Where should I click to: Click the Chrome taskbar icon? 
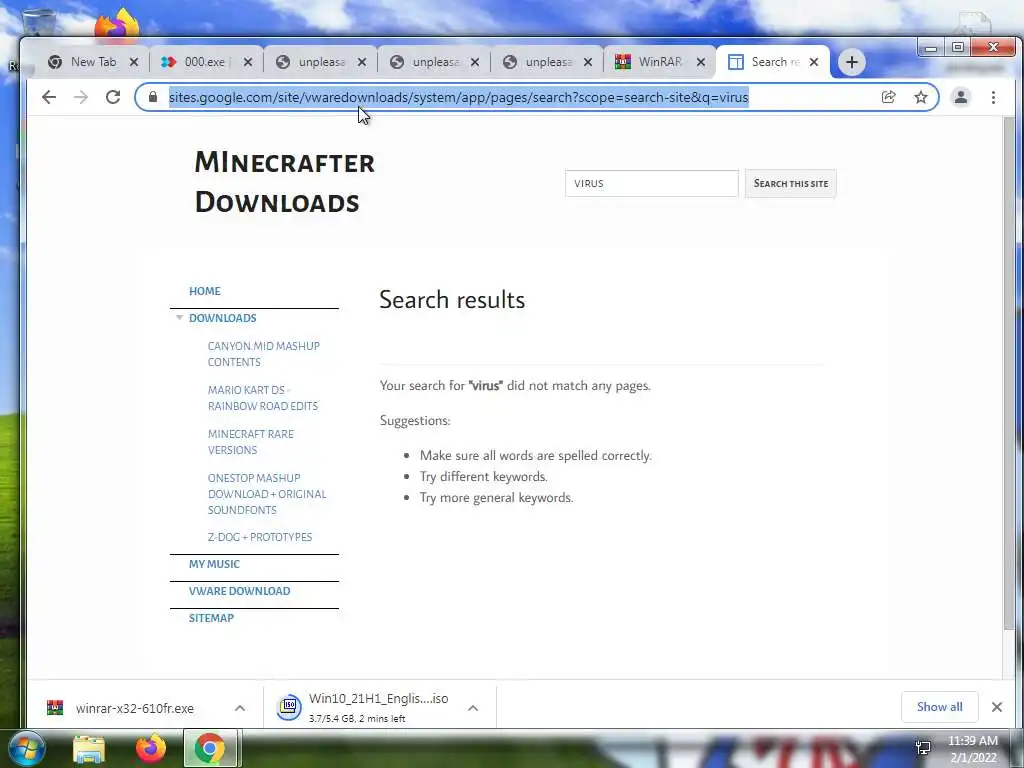tap(209, 748)
